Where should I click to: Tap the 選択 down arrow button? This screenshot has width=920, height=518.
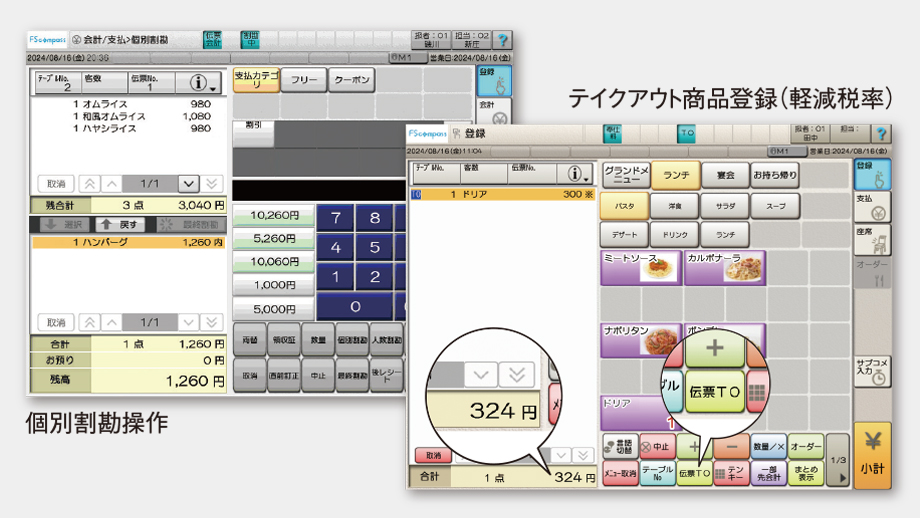[65, 225]
